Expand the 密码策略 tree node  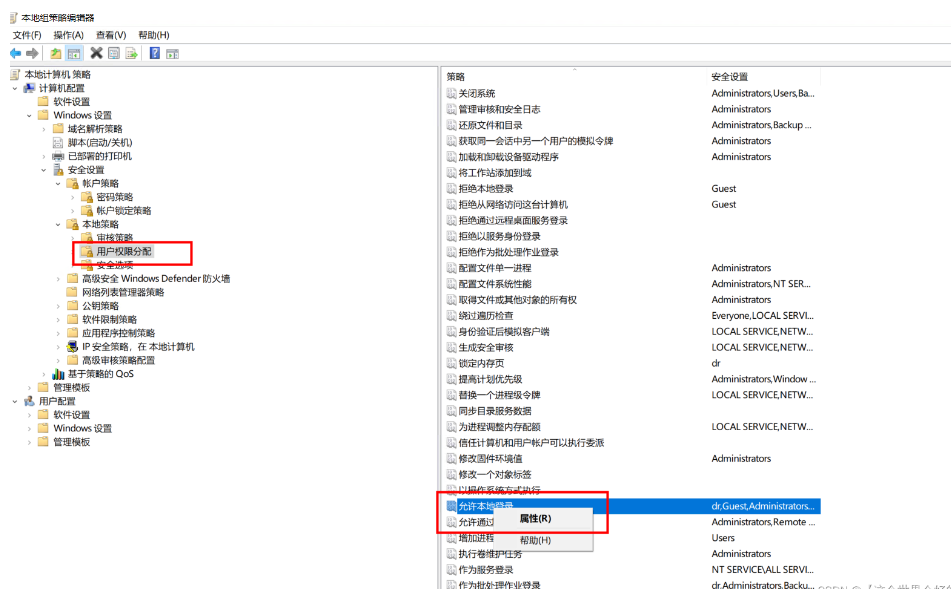tap(73, 197)
